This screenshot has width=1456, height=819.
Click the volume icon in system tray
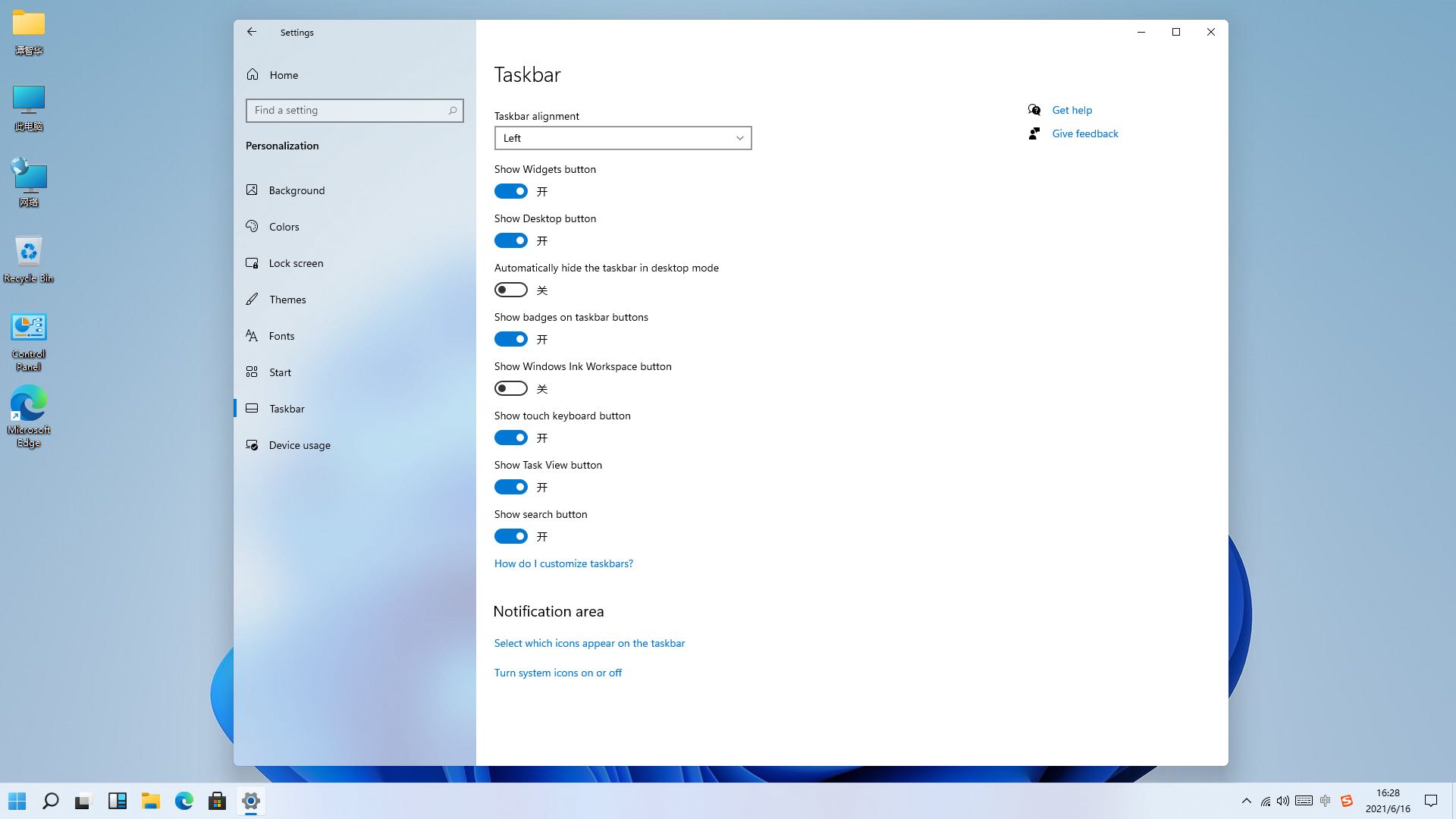tap(1282, 801)
